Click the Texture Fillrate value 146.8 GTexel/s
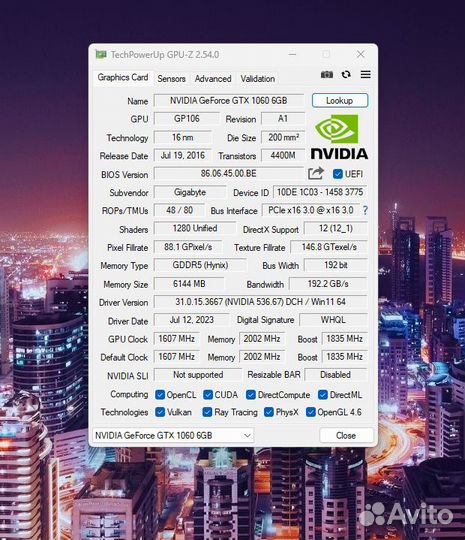 point(329,247)
